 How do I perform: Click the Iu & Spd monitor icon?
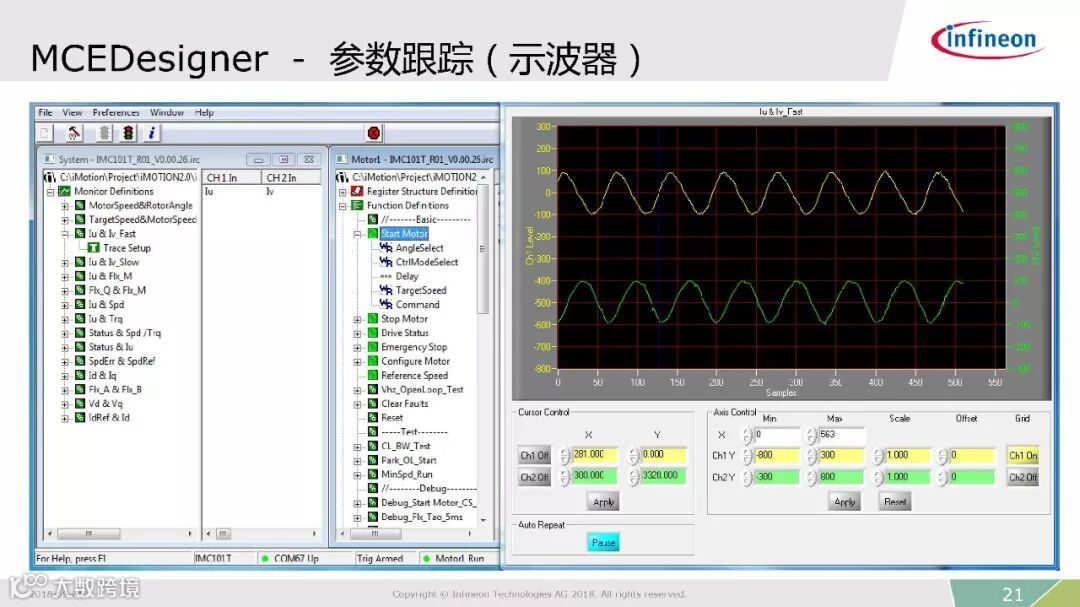80,305
